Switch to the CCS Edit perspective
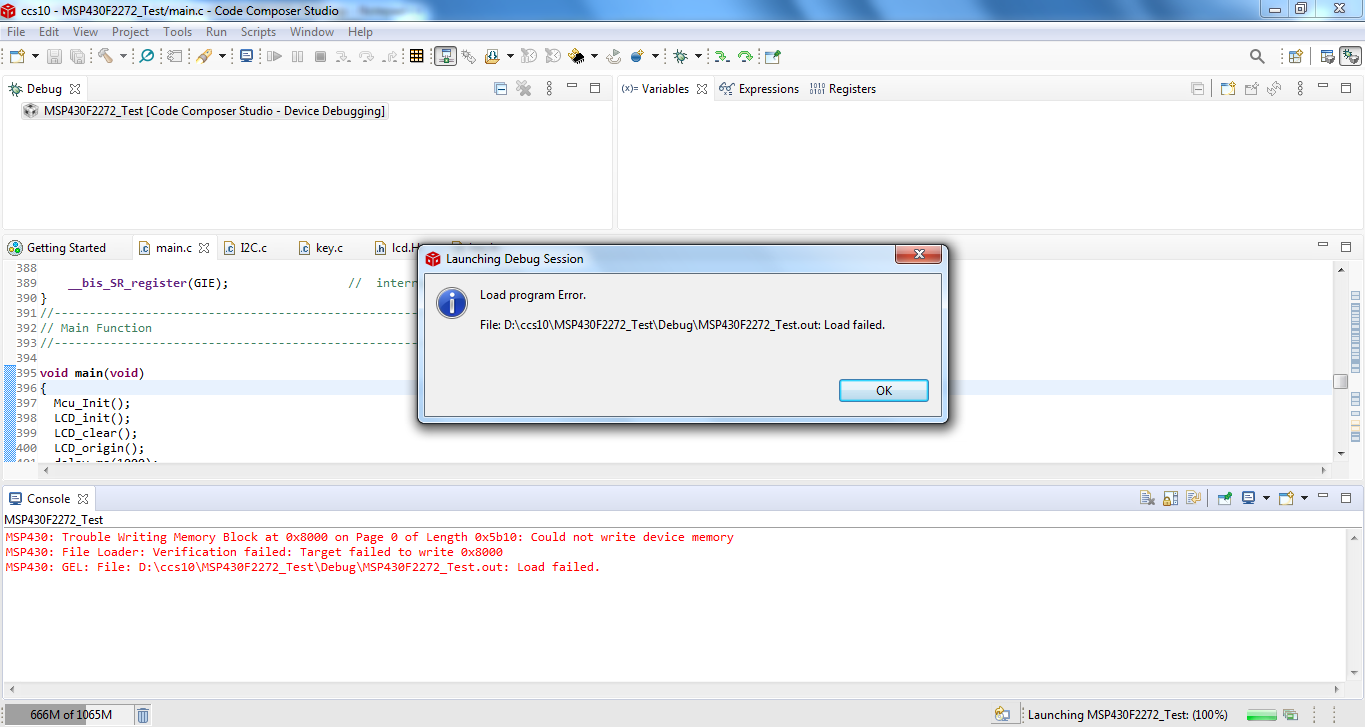The image size is (1365, 727). coord(1327,57)
